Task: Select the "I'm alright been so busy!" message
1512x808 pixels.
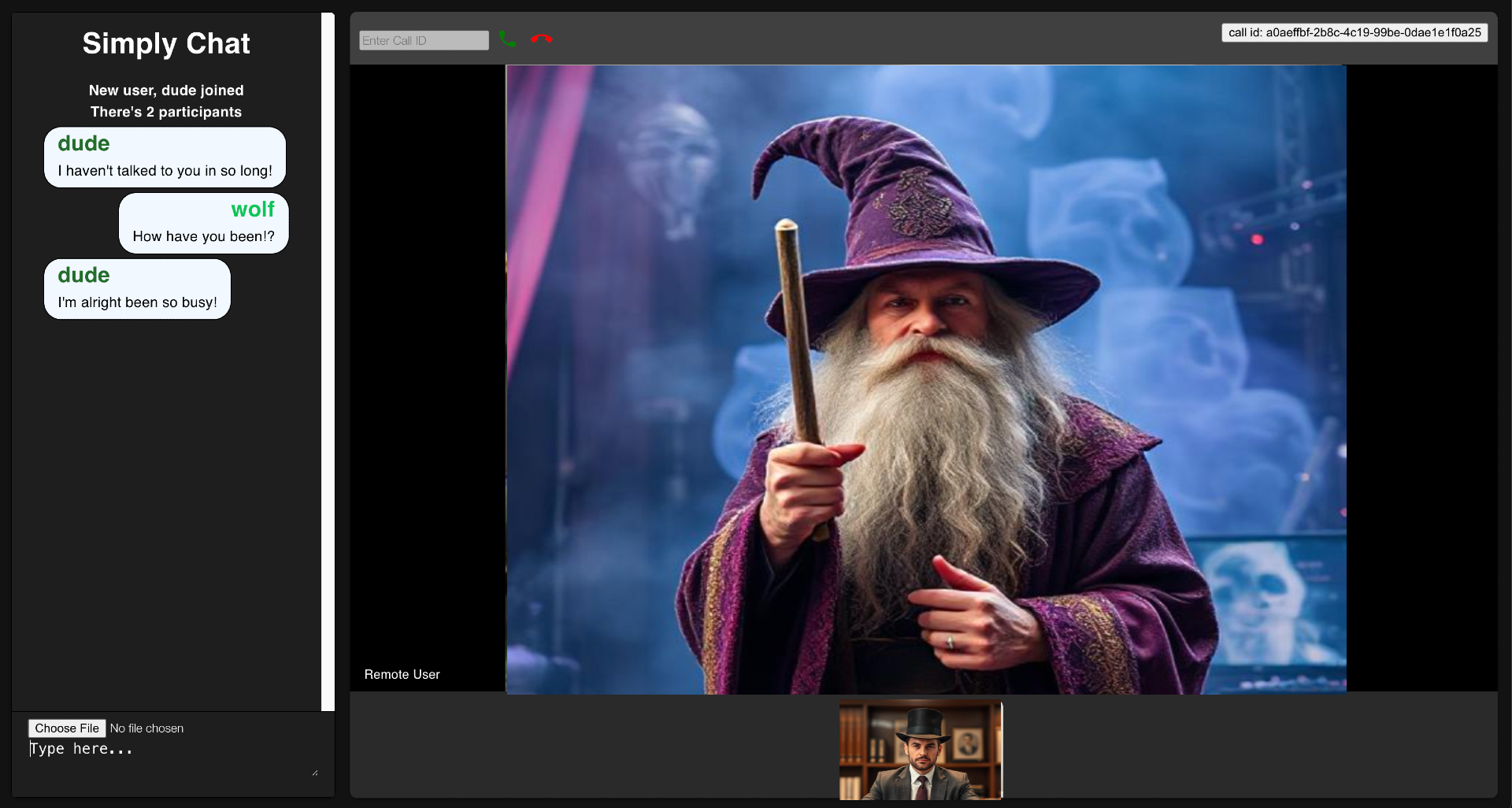Action: 137,302
